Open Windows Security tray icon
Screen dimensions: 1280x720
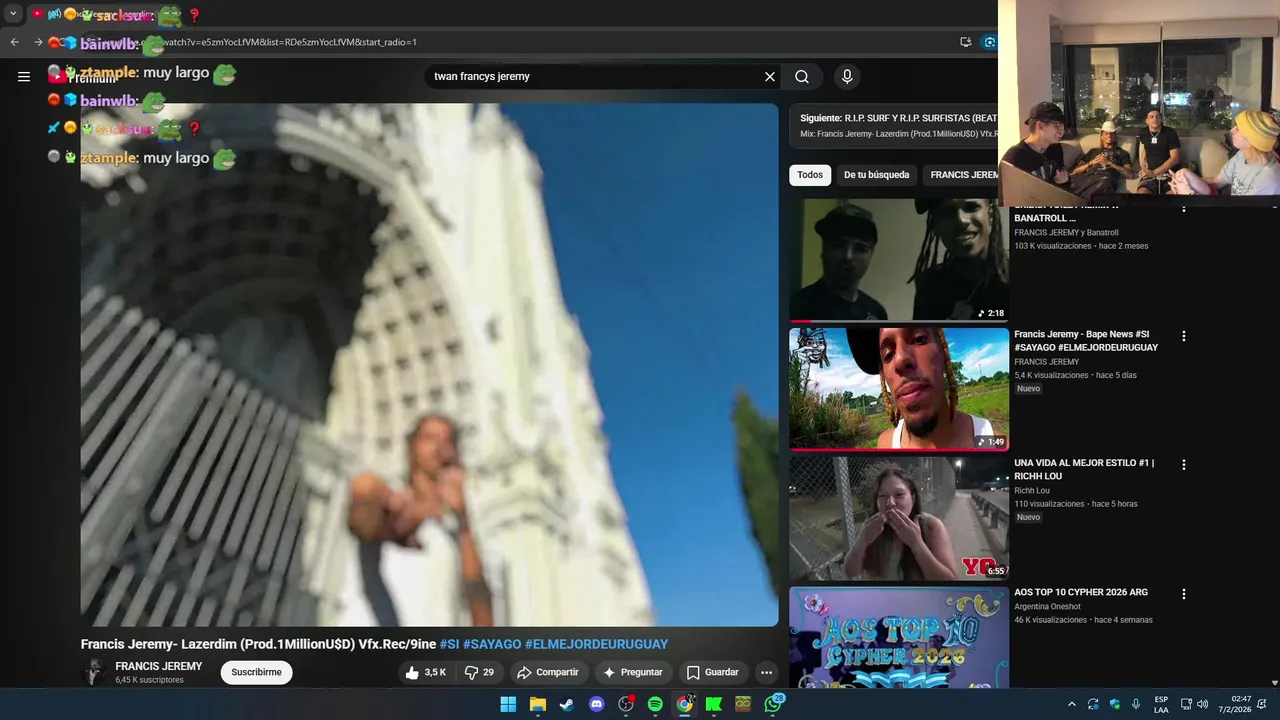pyautogui.click(x=1114, y=704)
